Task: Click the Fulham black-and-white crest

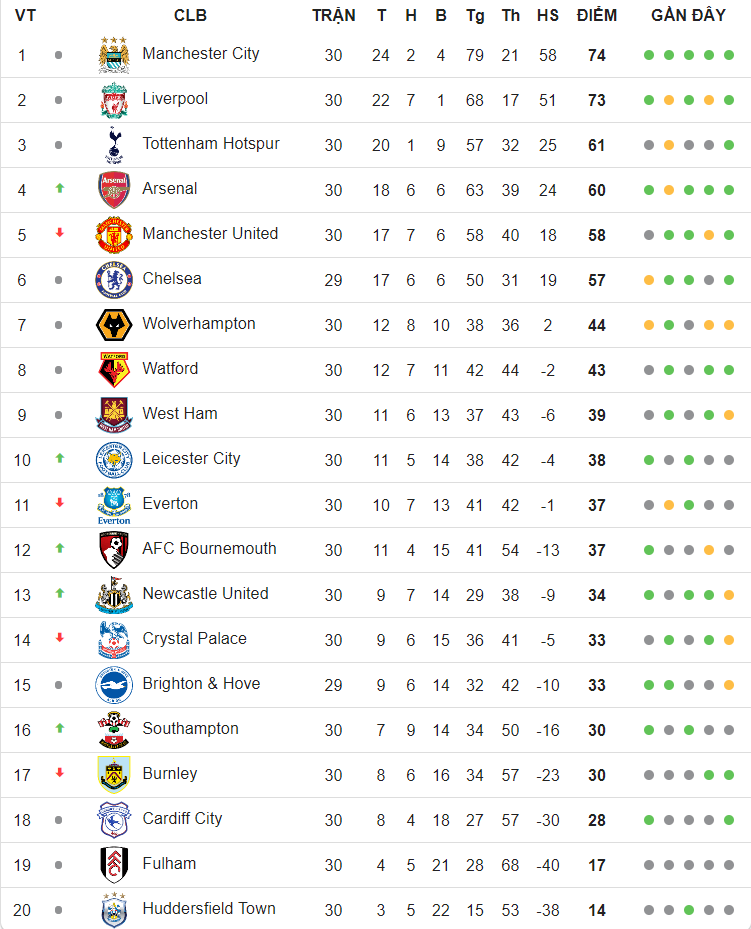Action: coord(114,865)
